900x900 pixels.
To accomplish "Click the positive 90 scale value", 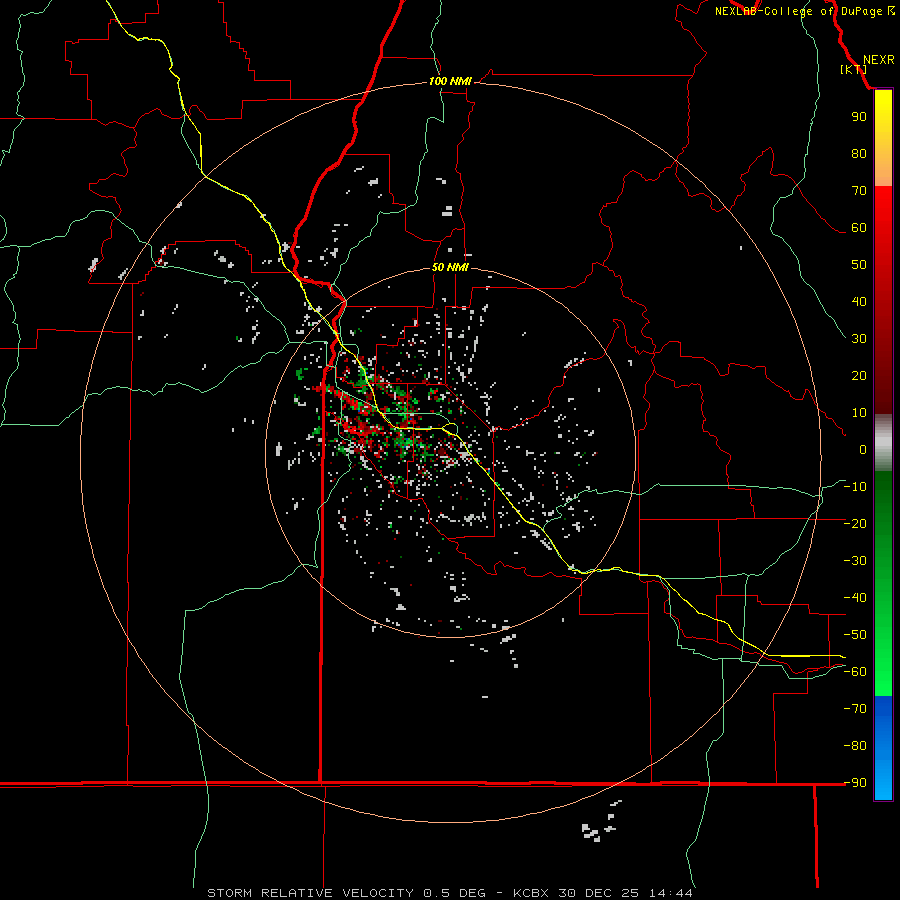I will pos(859,117).
